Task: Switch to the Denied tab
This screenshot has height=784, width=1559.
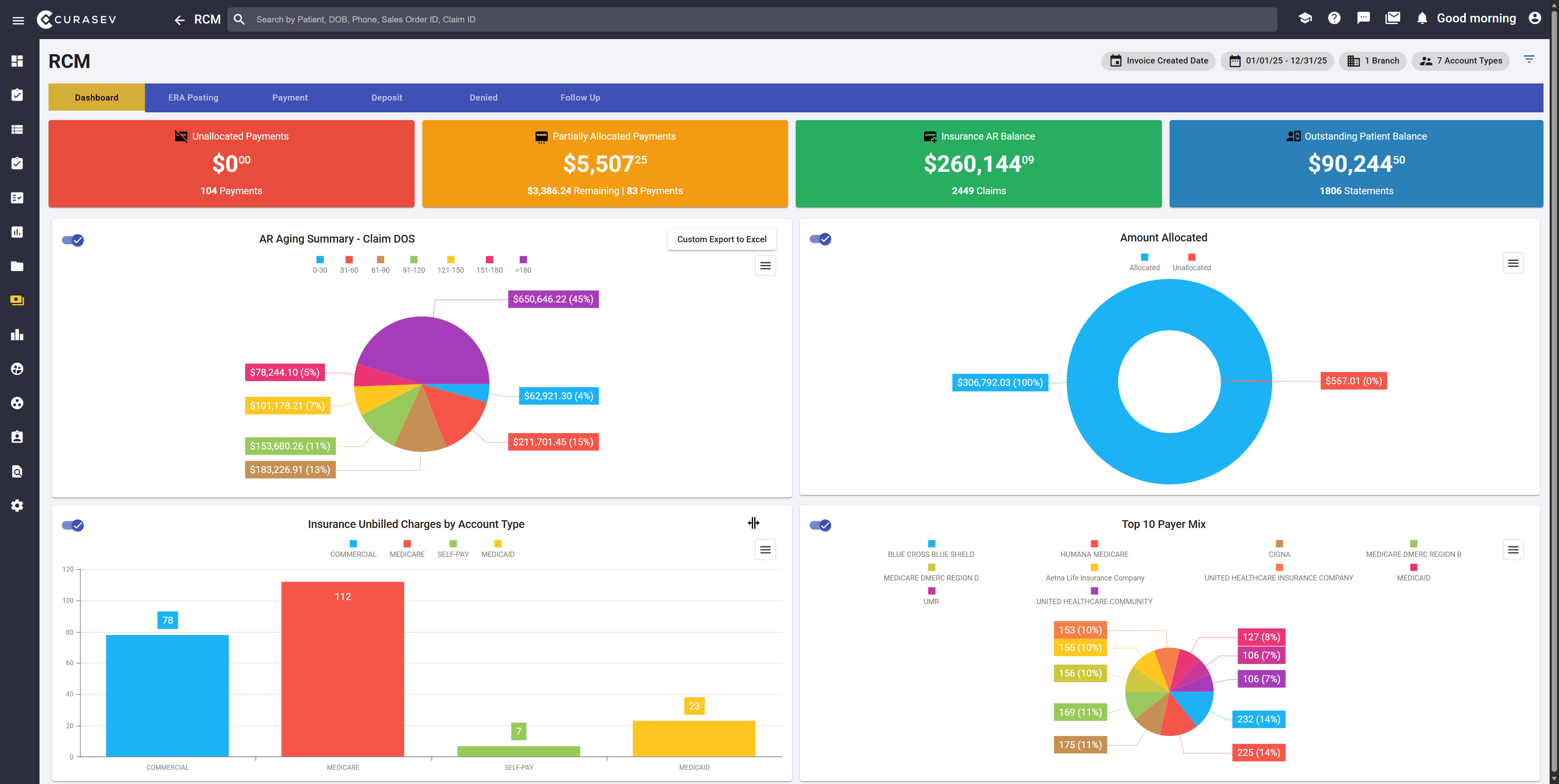Action: click(483, 97)
